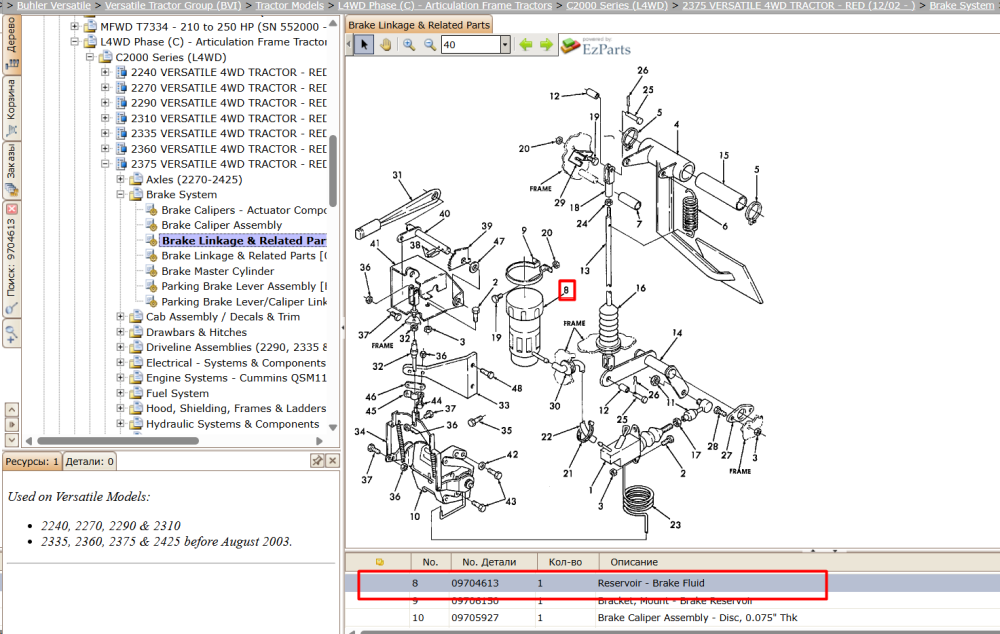1000x634 pixels.
Task: Follow the C2000 Series (L4WD) breadcrumb link
Action: tap(617, 5)
